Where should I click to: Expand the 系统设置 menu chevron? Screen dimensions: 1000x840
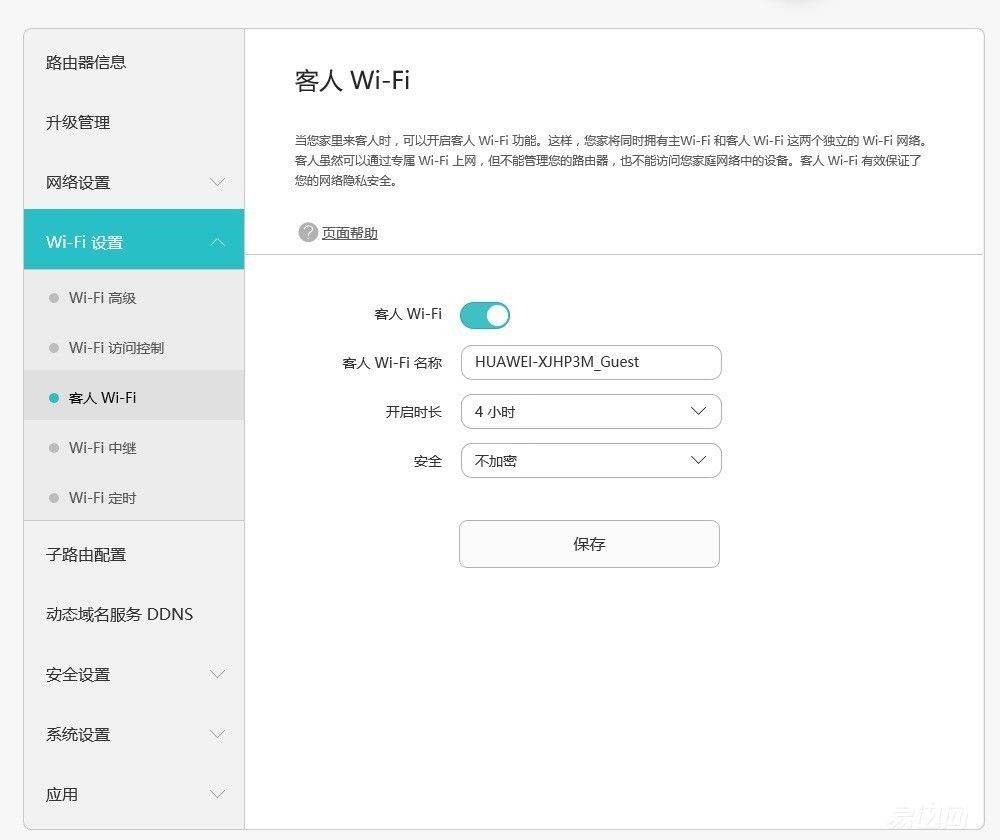(217, 734)
